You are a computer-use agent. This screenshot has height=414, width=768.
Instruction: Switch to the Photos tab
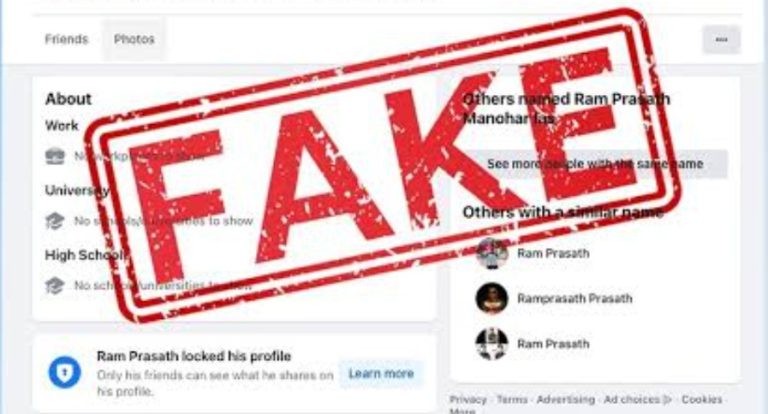click(134, 39)
